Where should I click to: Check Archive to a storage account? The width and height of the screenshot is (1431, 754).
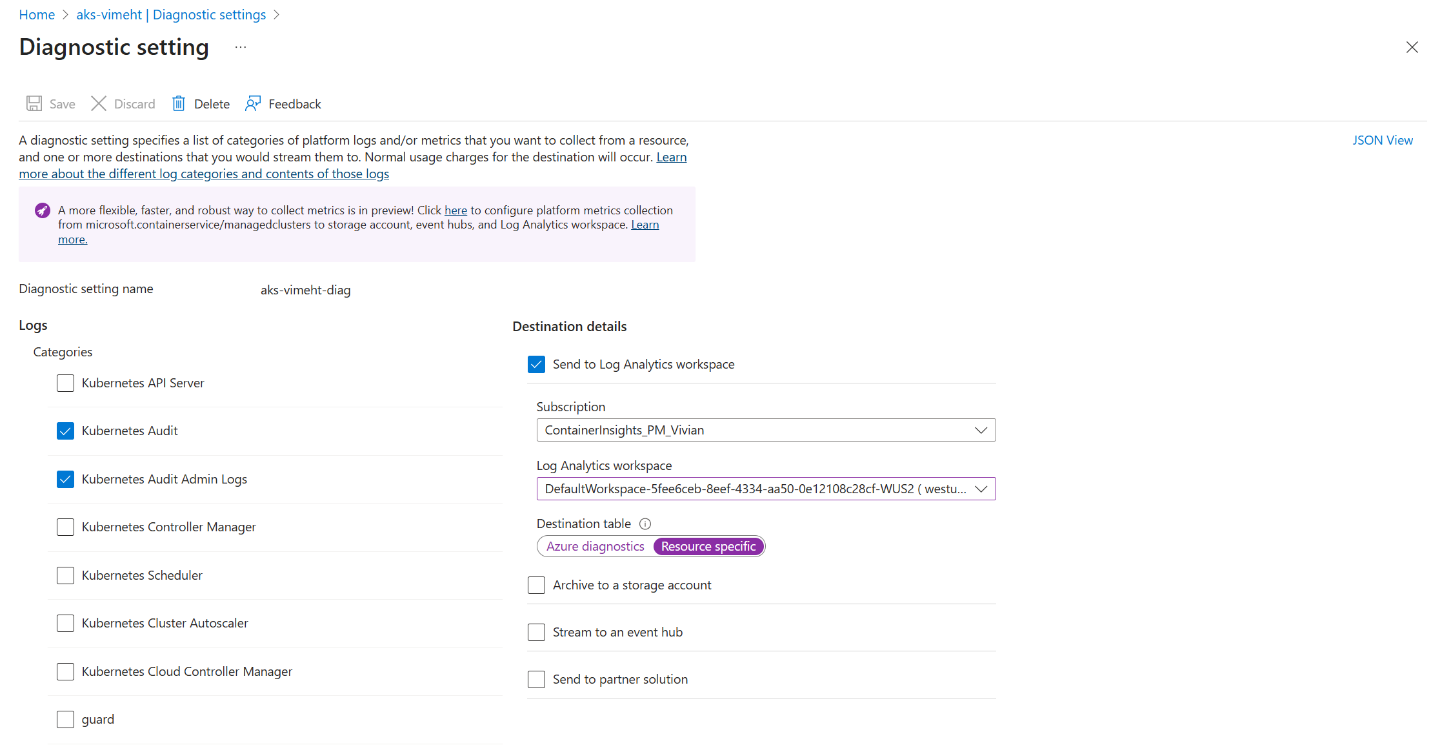536,585
